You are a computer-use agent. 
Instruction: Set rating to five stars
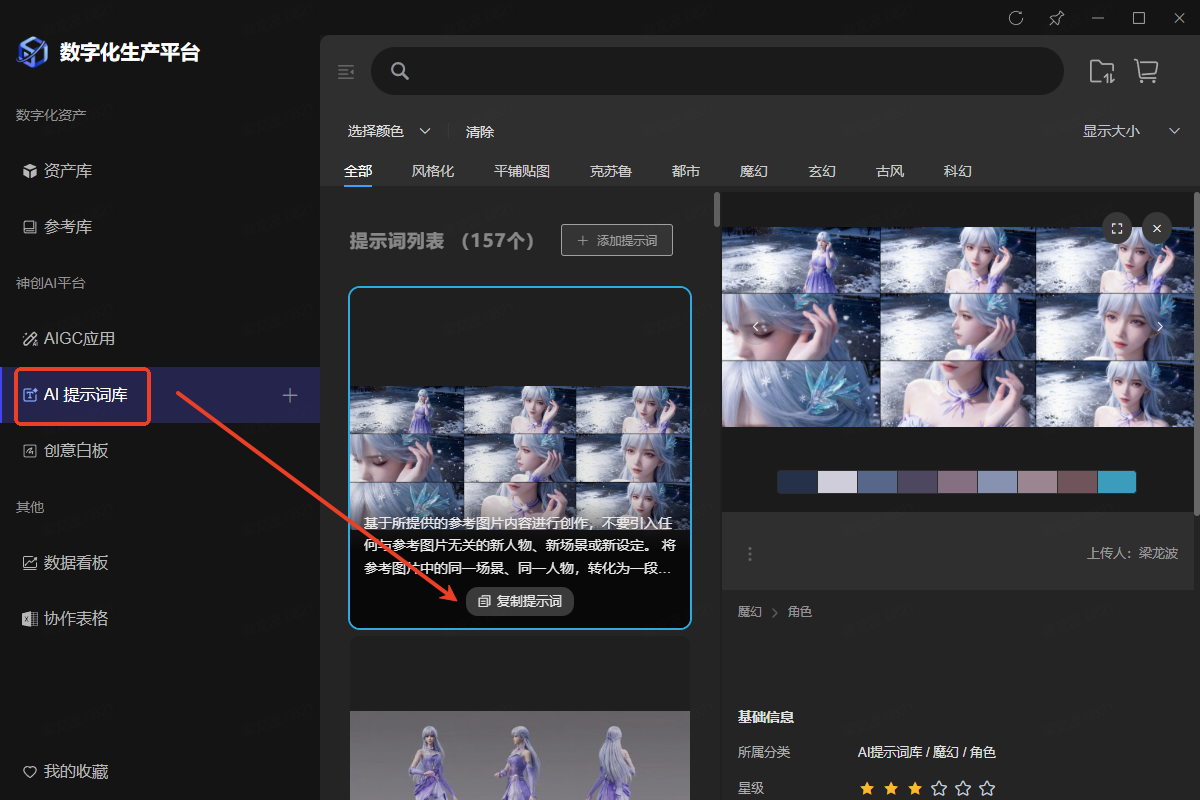(x=986, y=788)
